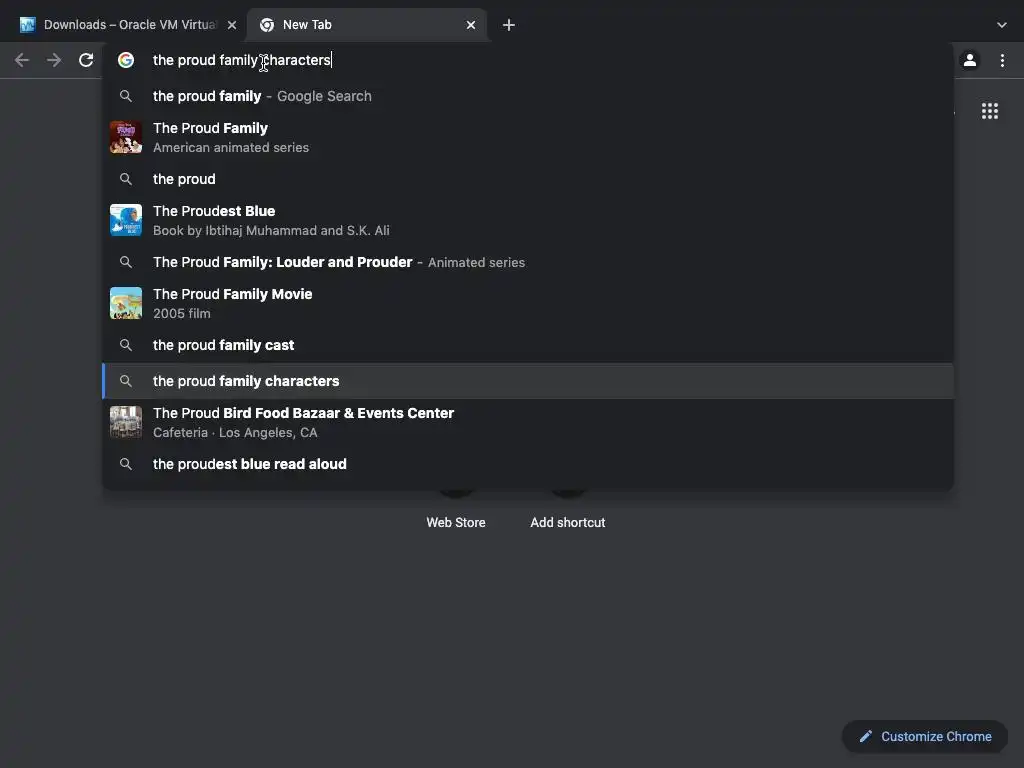Viewport: 1024px width, 768px height.
Task: Expand the tab search dropdown arrow
Action: pos(1002,25)
